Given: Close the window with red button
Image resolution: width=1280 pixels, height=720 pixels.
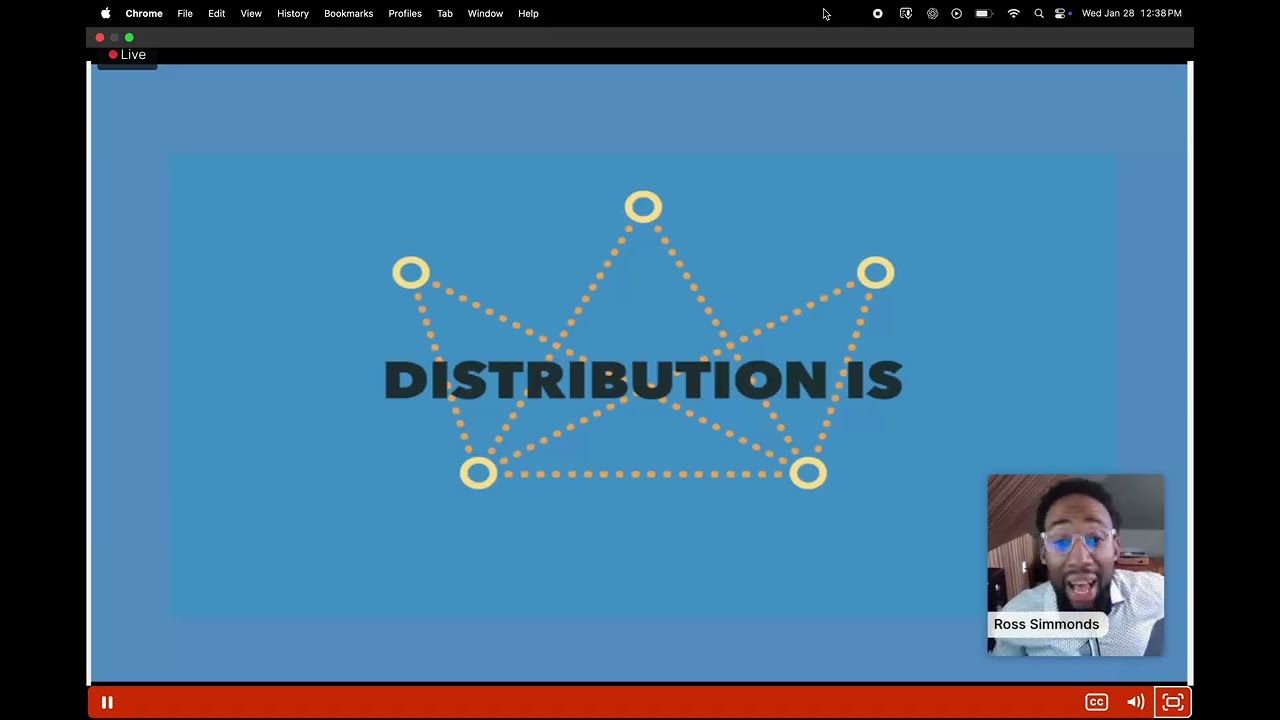Looking at the screenshot, I should coord(100,37).
